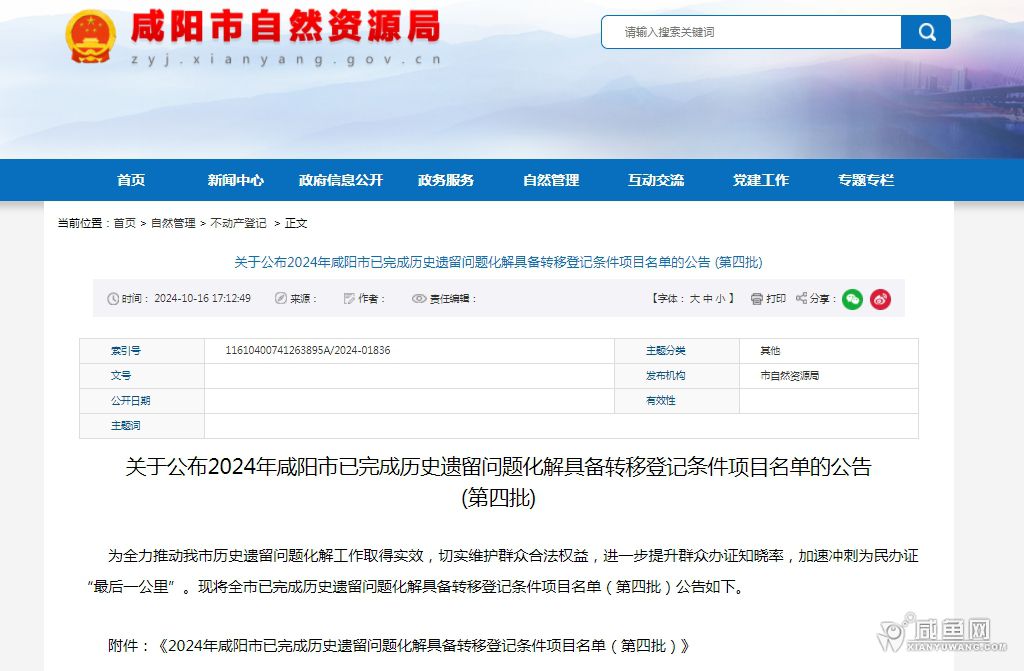Click the timestamp 2024-10-16 17:12:49
The width and height of the screenshot is (1024, 671).
202,299
